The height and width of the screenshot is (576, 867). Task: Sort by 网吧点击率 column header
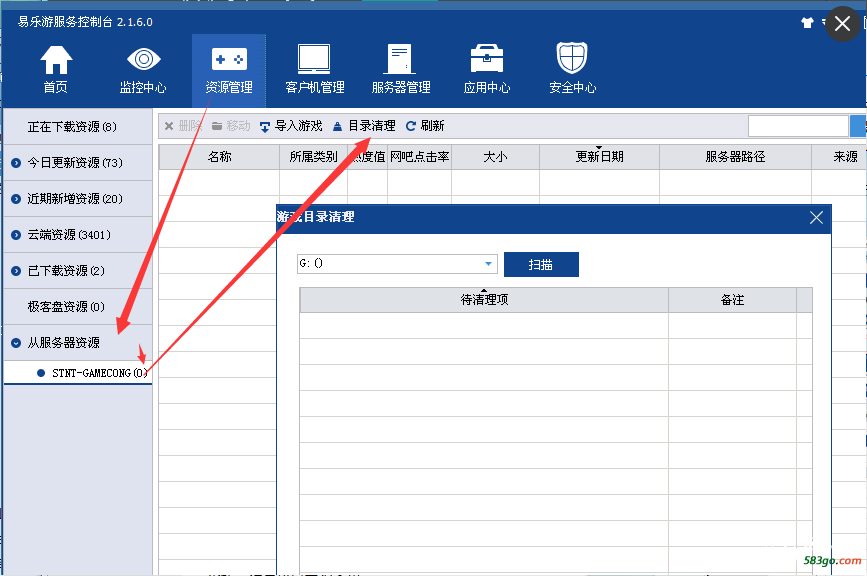tap(419, 157)
